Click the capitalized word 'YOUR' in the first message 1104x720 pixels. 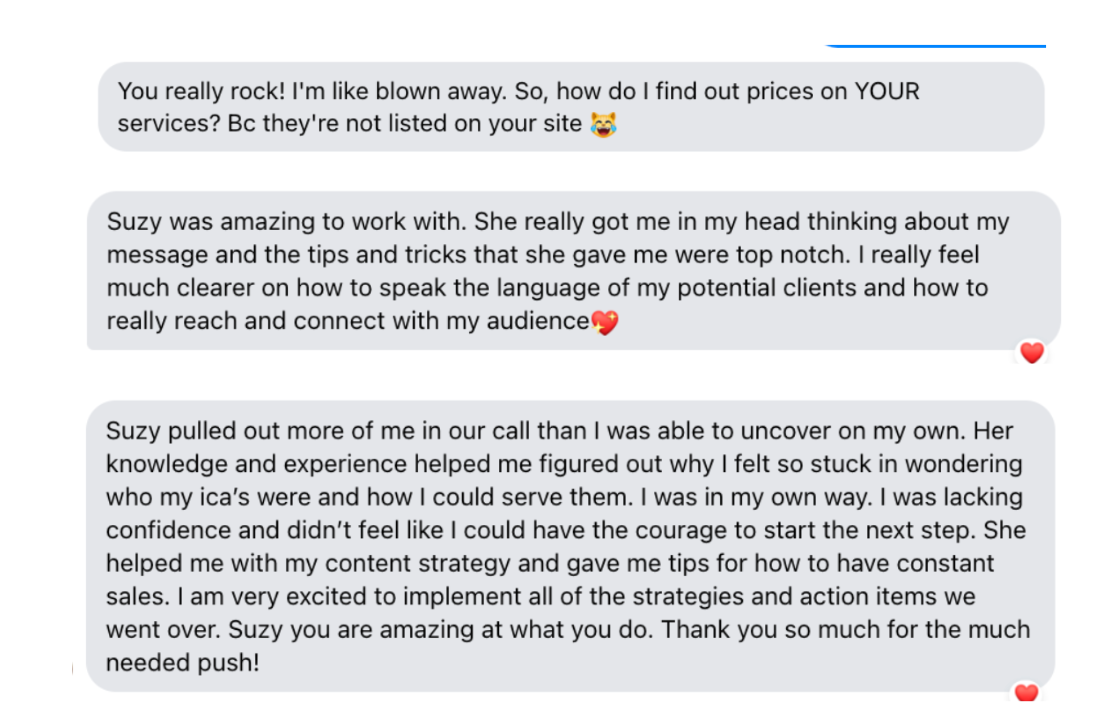coord(886,92)
